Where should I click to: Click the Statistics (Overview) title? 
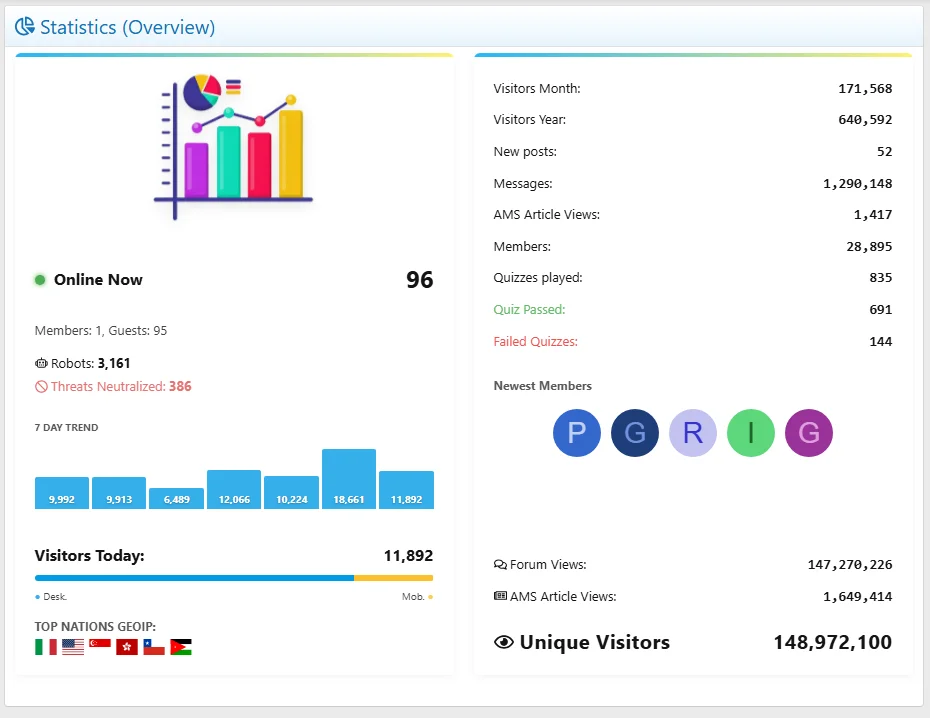(x=127, y=27)
